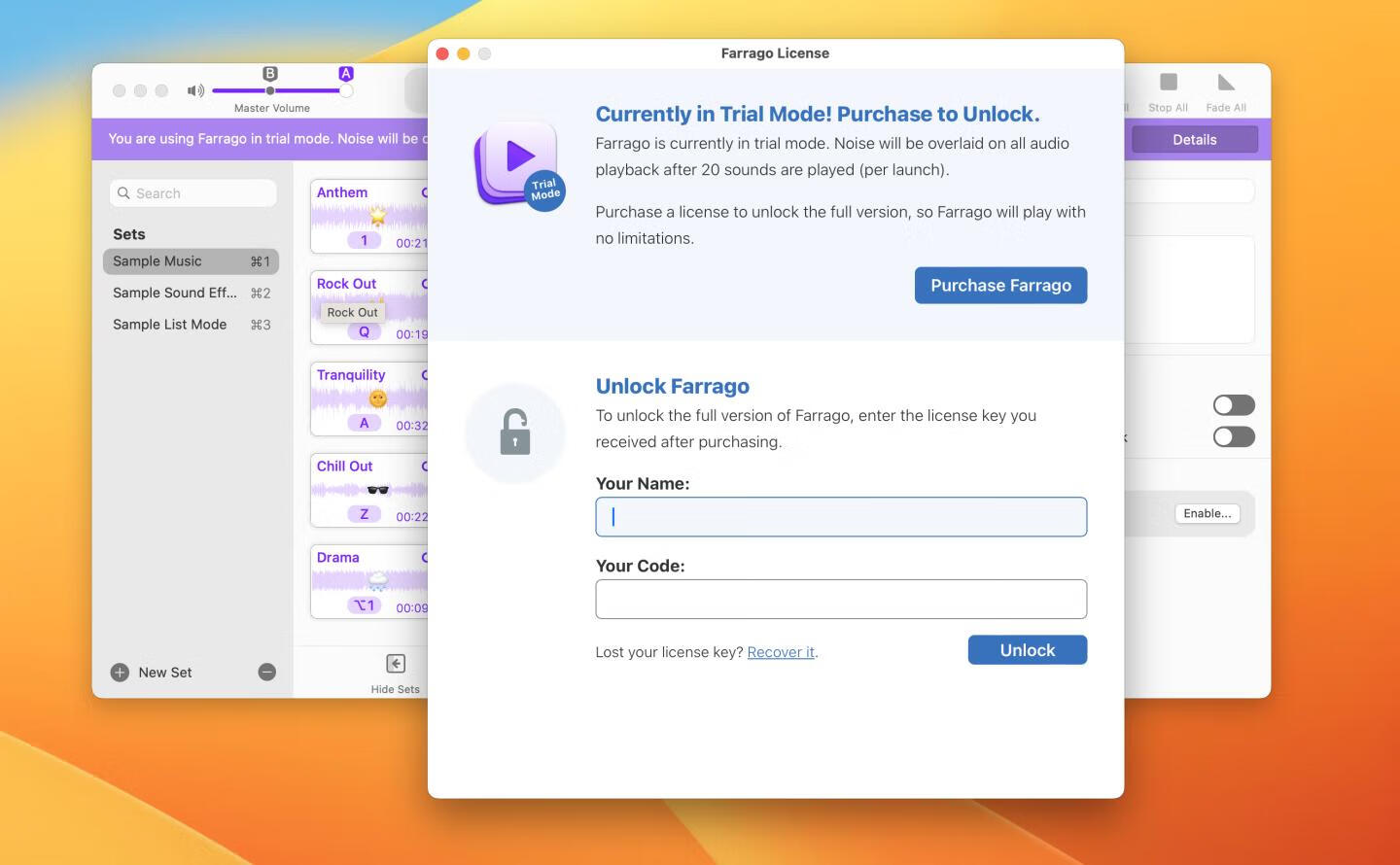Click the Enable... button
Image resolution: width=1400 pixels, height=865 pixels.
(x=1207, y=513)
